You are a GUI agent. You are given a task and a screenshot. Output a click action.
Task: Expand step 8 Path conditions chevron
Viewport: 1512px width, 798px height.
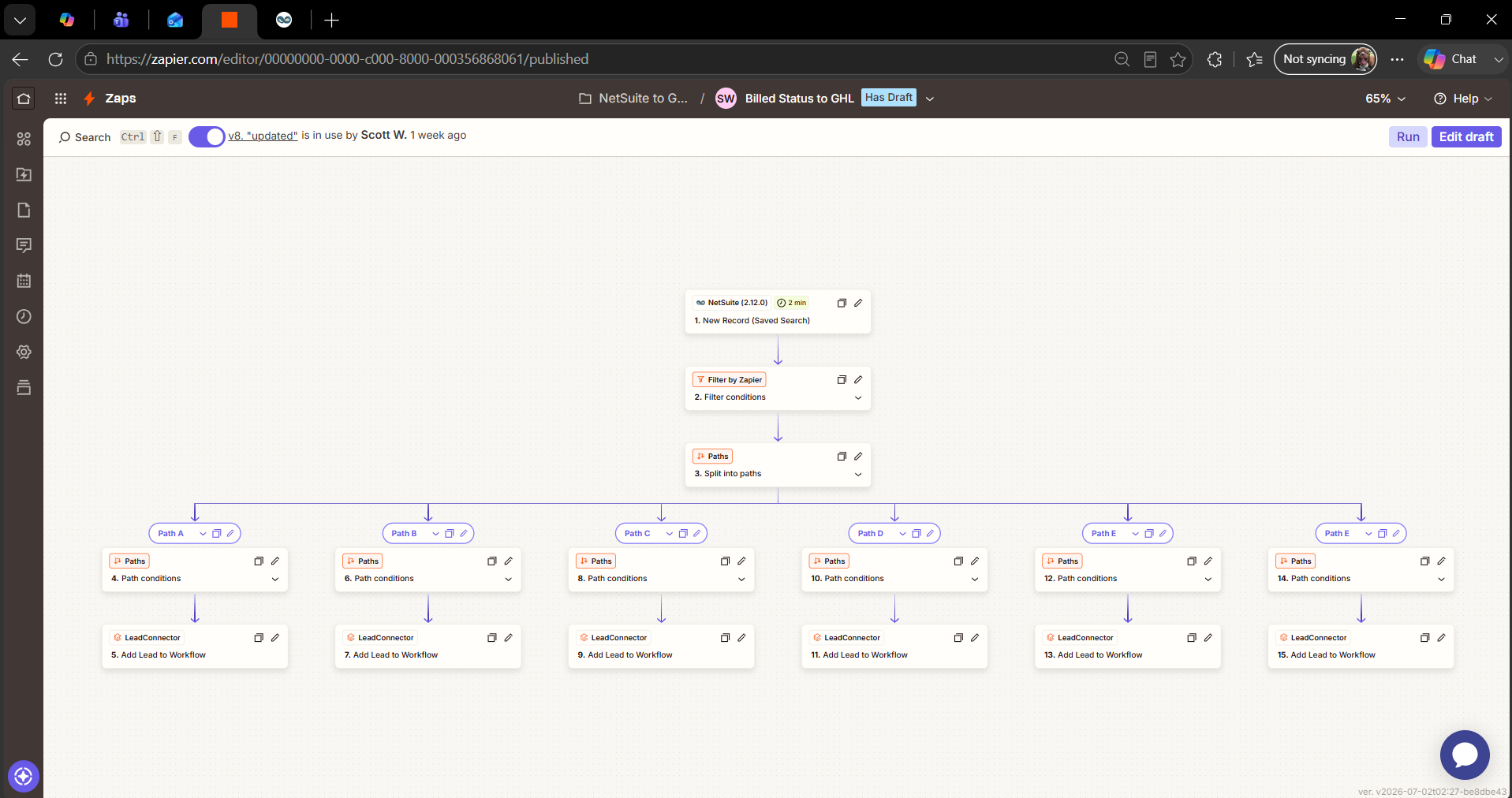(741, 579)
